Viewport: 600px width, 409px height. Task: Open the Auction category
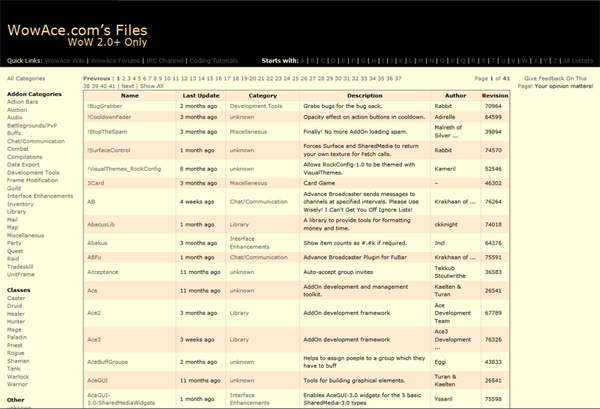tap(17, 110)
